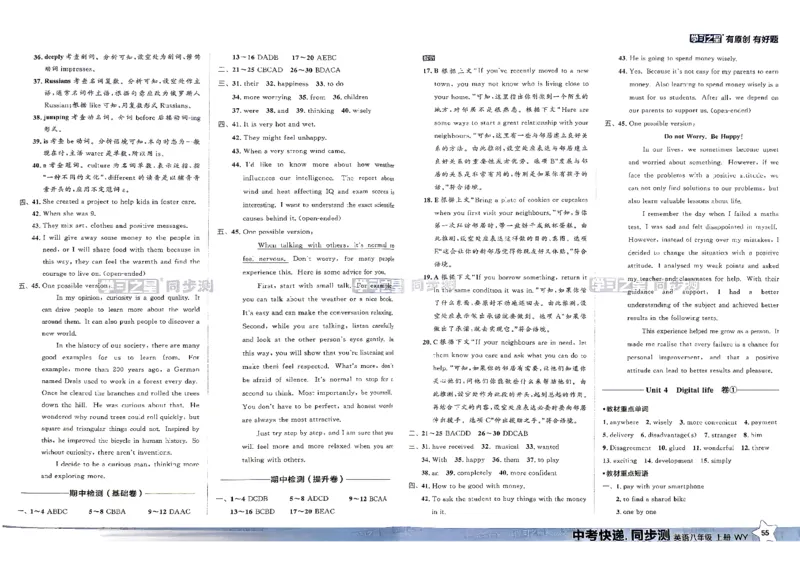Select the word "7. stranger"

click(x=720, y=435)
